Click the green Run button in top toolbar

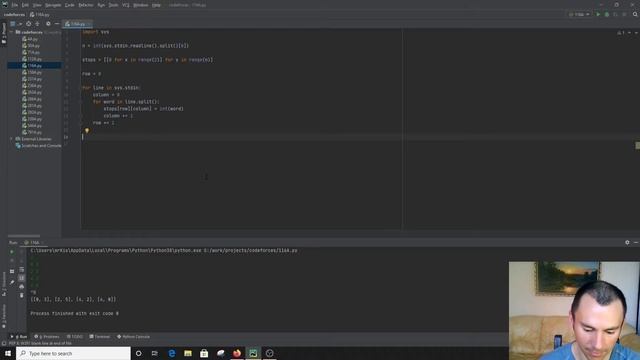pyautogui.click(x=598, y=15)
